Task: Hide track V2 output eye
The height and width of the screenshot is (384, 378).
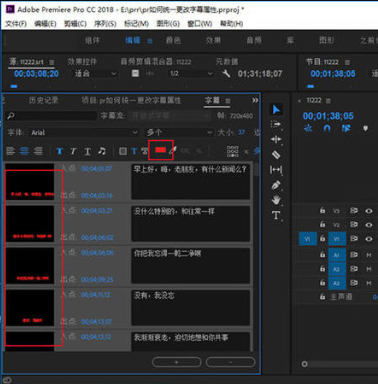Action: (369, 225)
